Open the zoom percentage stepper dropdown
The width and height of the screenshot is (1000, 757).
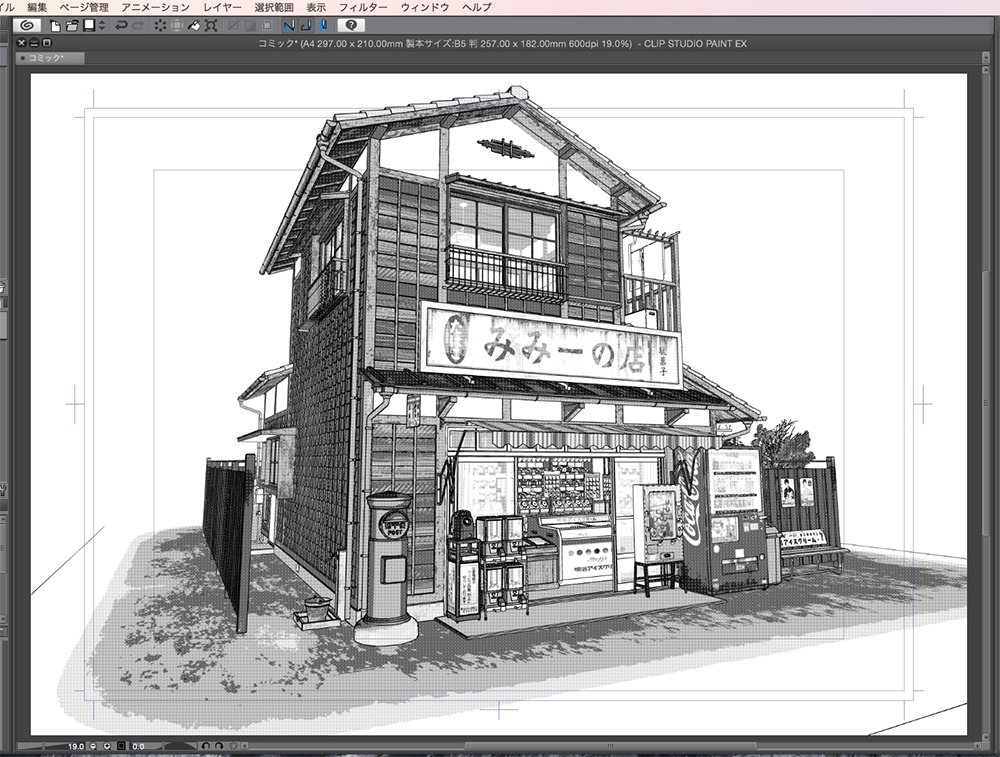point(107,746)
